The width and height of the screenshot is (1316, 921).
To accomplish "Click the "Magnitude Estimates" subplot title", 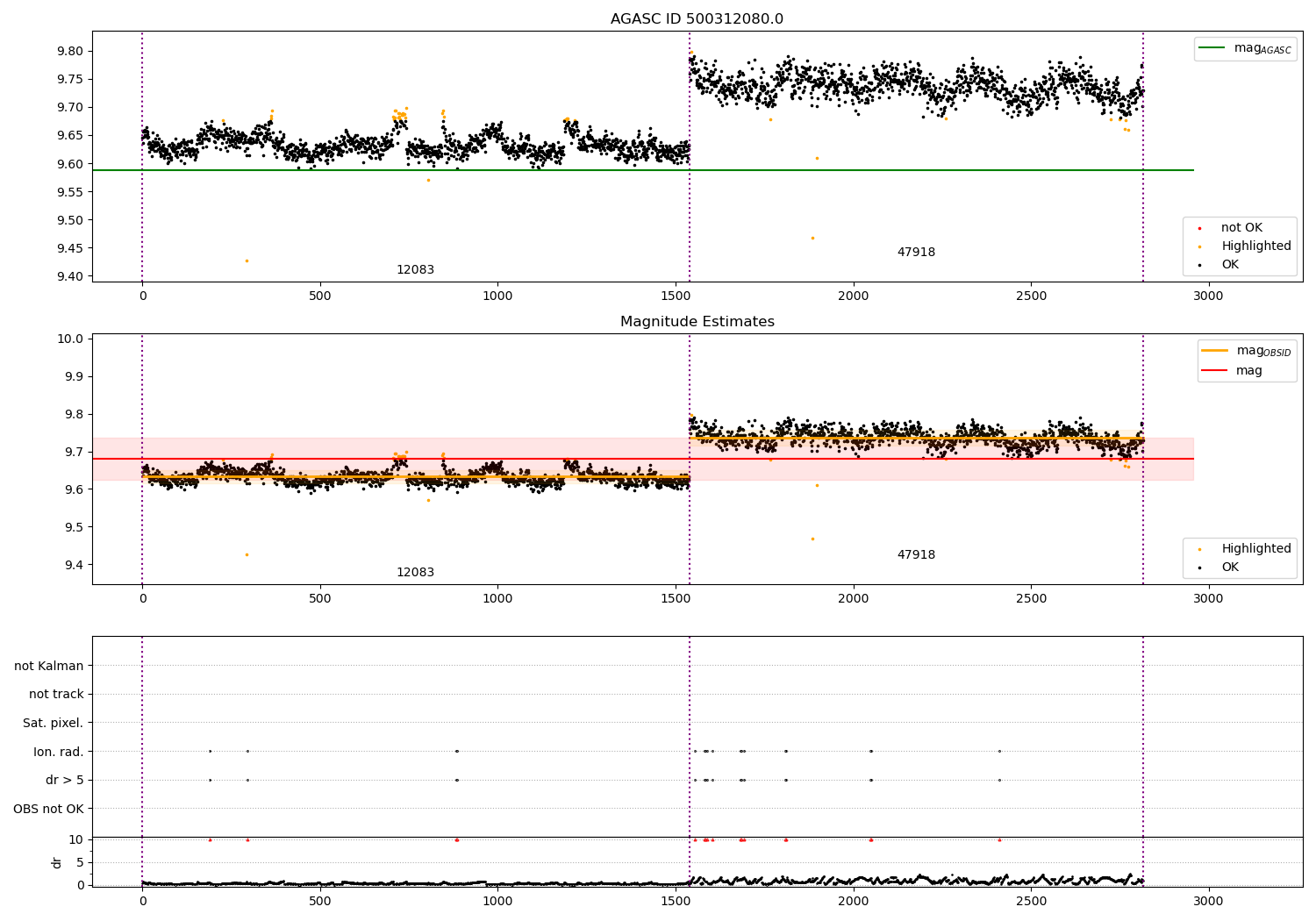I will pyautogui.click(x=697, y=322).
